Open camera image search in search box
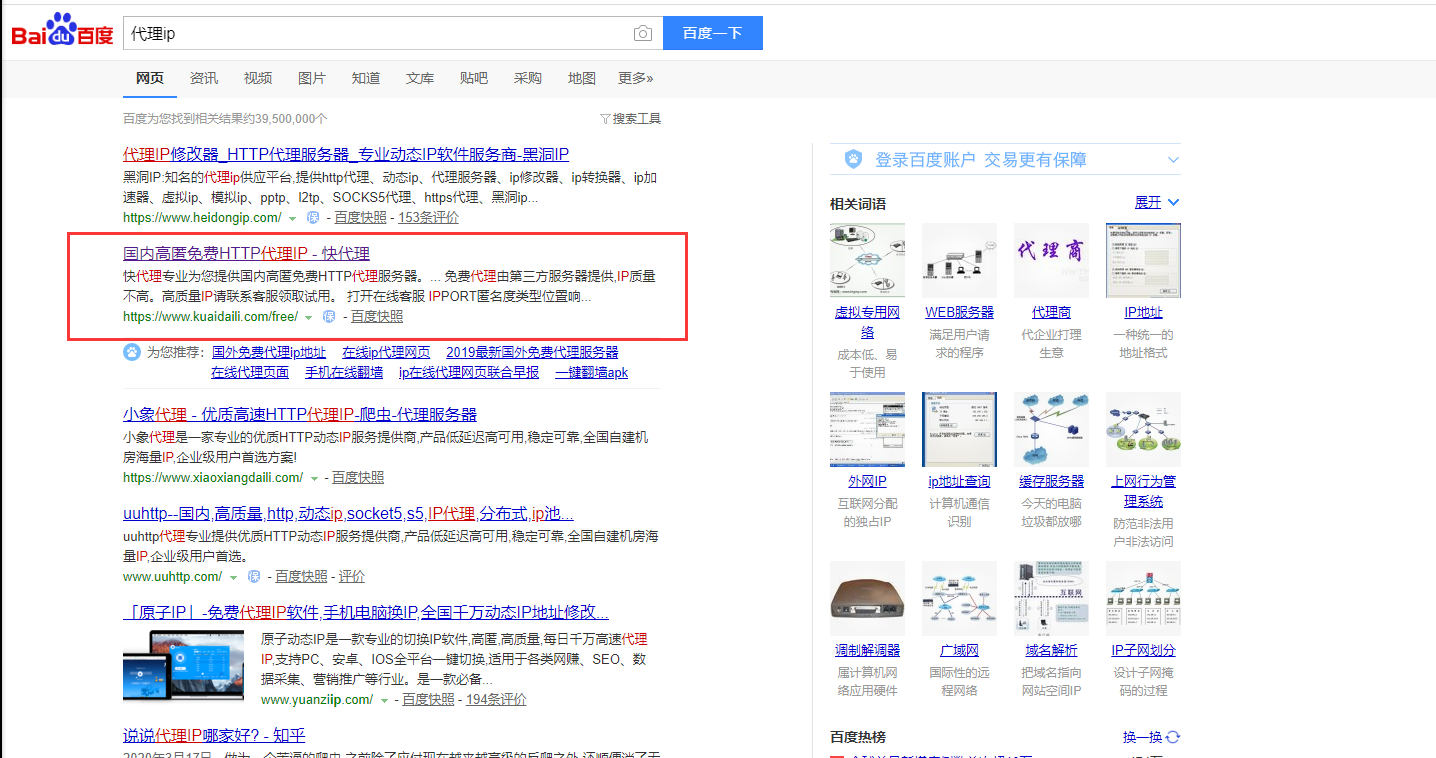Viewport: 1436px width, 758px height. (642, 34)
